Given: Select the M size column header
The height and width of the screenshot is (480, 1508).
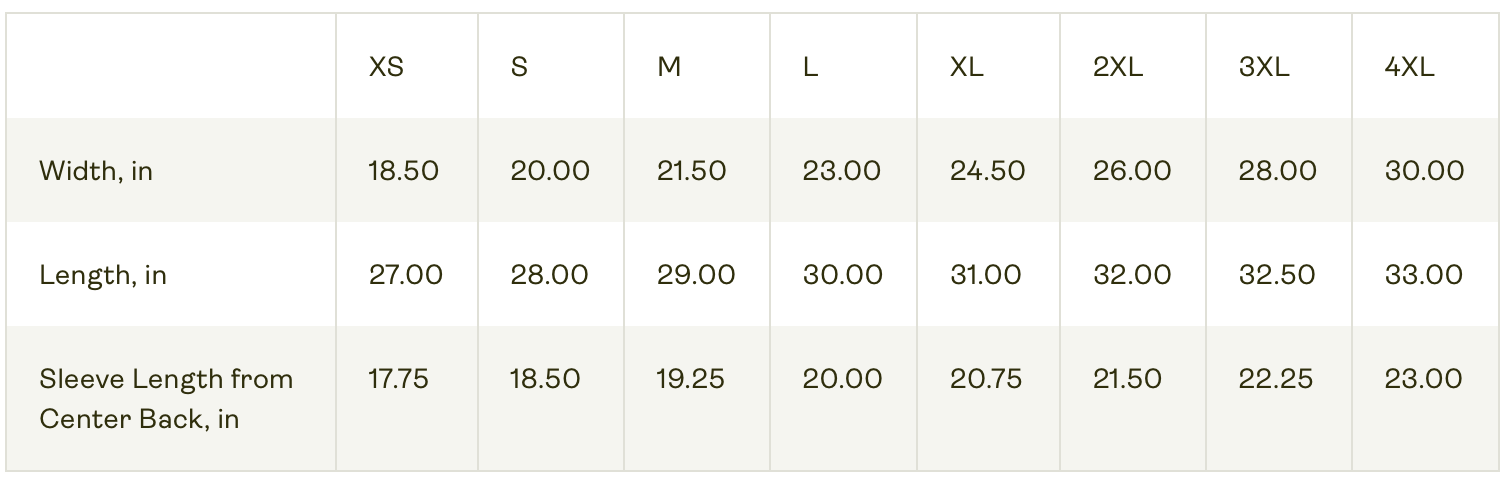Looking at the screenshot, I should point(669,67).
